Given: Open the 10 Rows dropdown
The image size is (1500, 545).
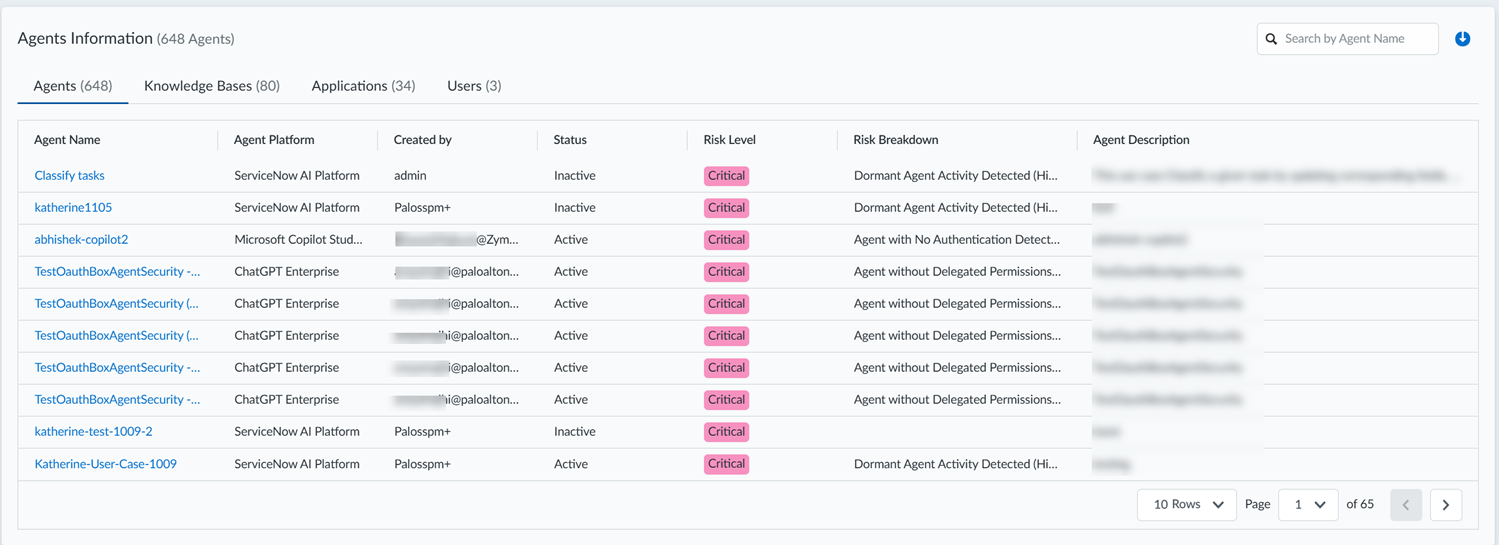Looking at the screenshot, I should tap(1187, 505).
